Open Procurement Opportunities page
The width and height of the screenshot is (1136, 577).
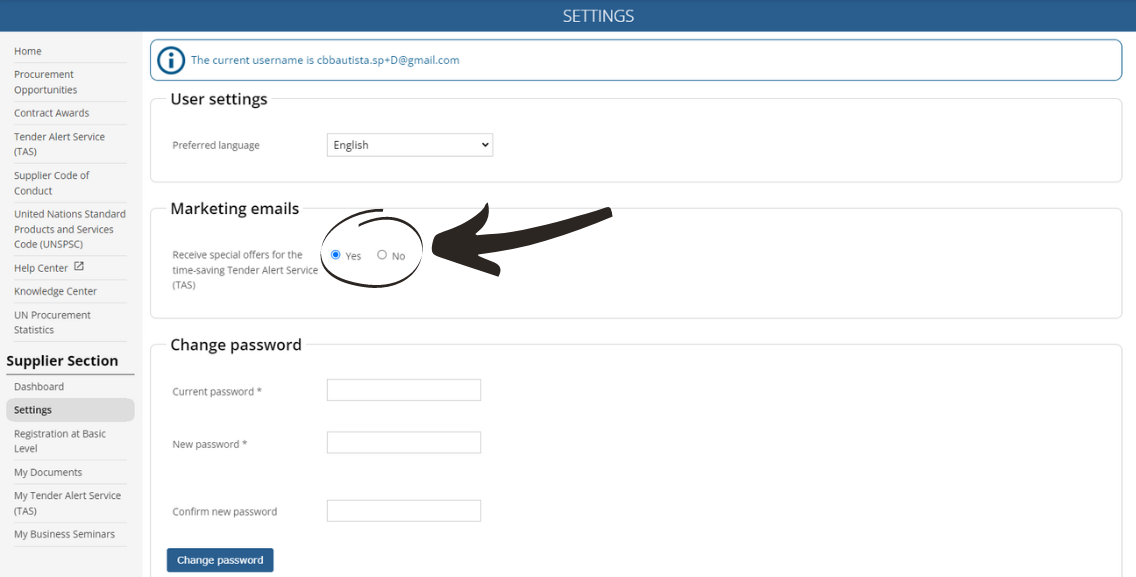click(x=45, y=82)
